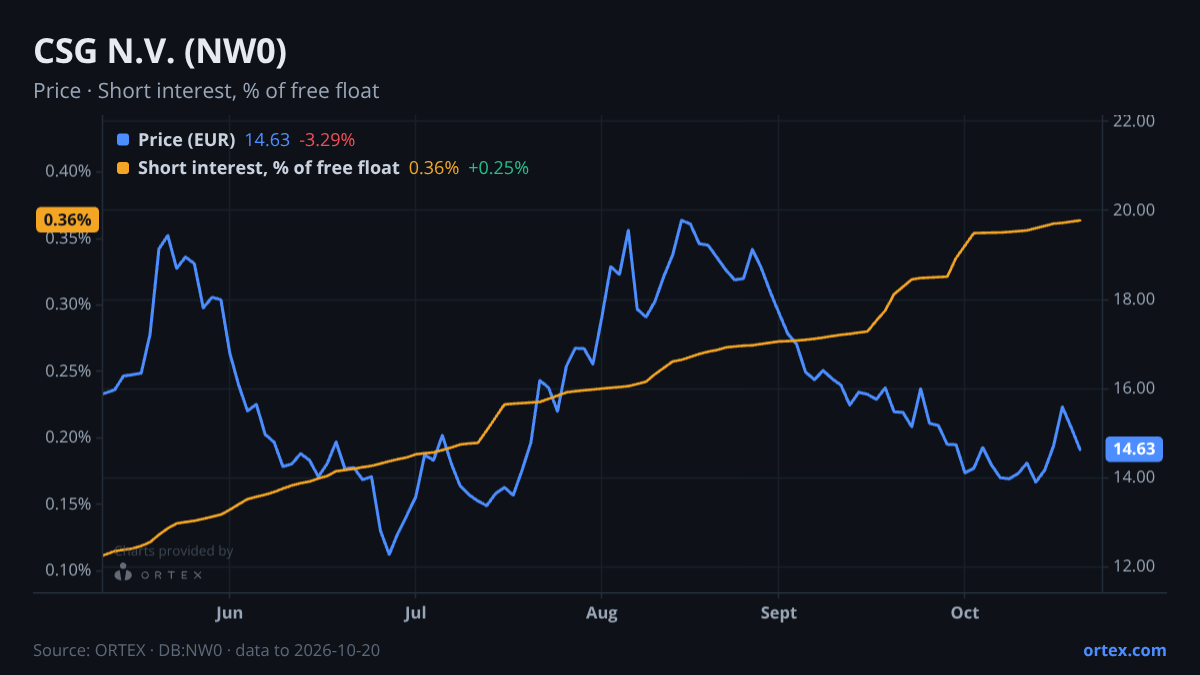Image resolution: width=1200 pixels, height=675 pixels.
Task: Click the 0.25% left axis label
Action: (68, 371)
